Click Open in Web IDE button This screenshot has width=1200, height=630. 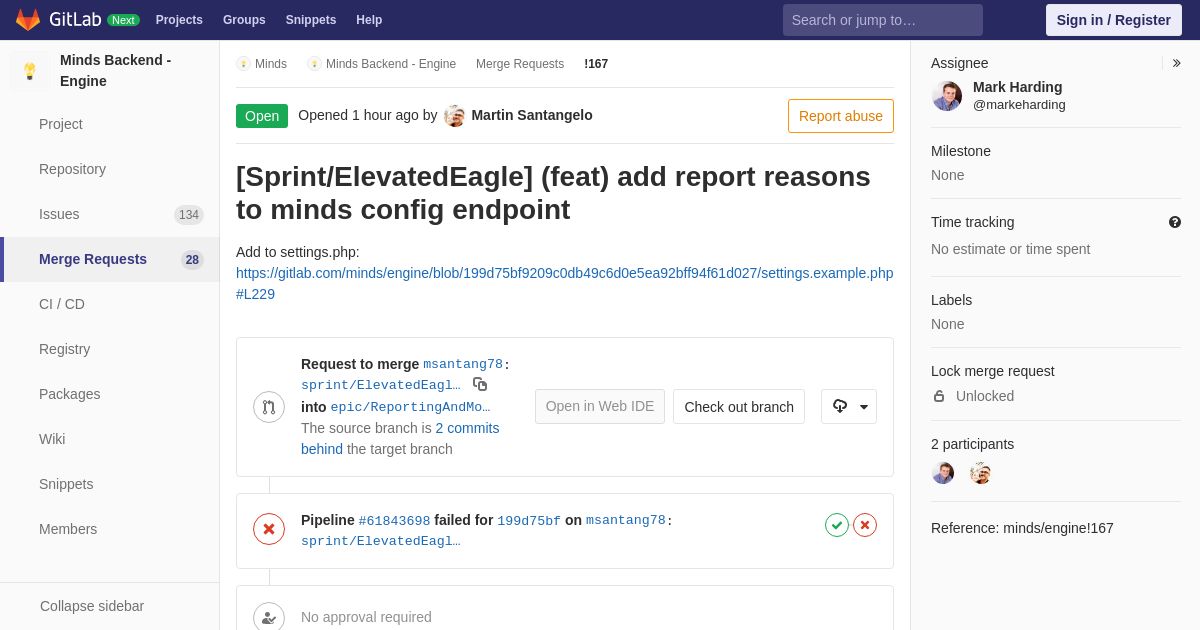[x=600, y=407]
